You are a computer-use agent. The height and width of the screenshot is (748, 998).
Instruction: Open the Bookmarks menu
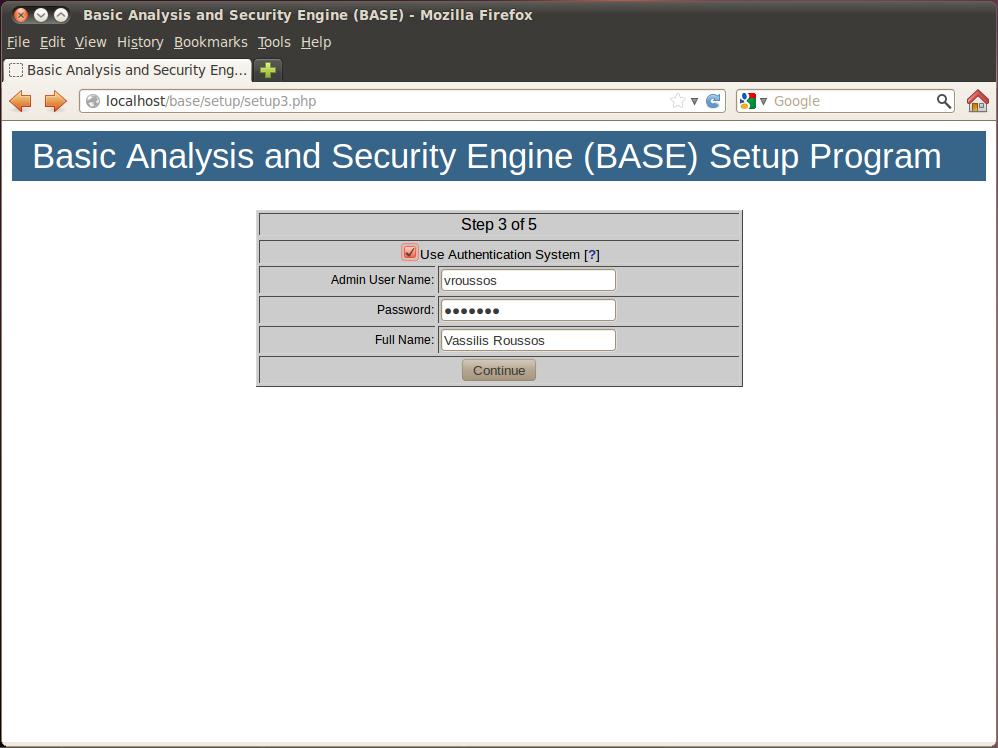click(211, 42)
